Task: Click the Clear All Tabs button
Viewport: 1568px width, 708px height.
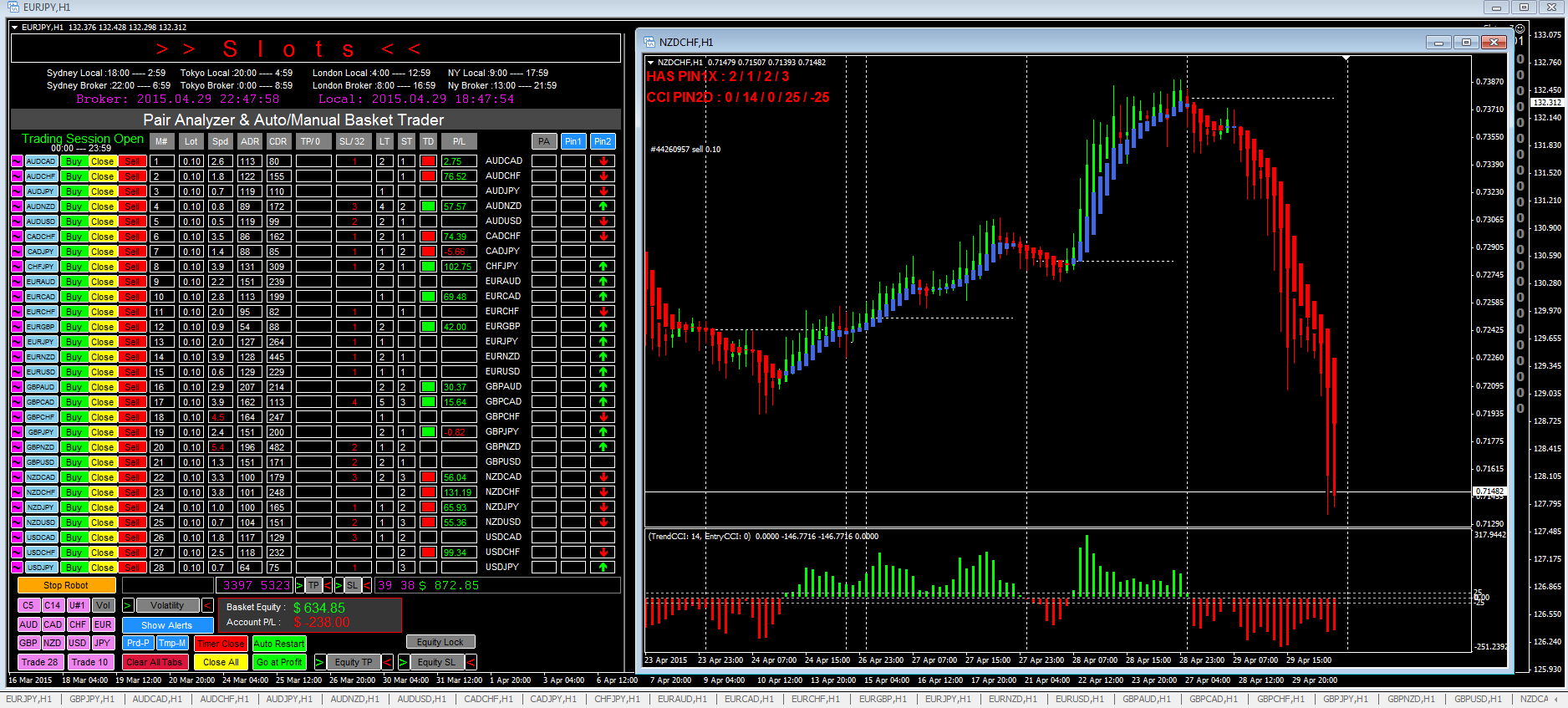Action: pyautogui.click(x=154, y=662)
